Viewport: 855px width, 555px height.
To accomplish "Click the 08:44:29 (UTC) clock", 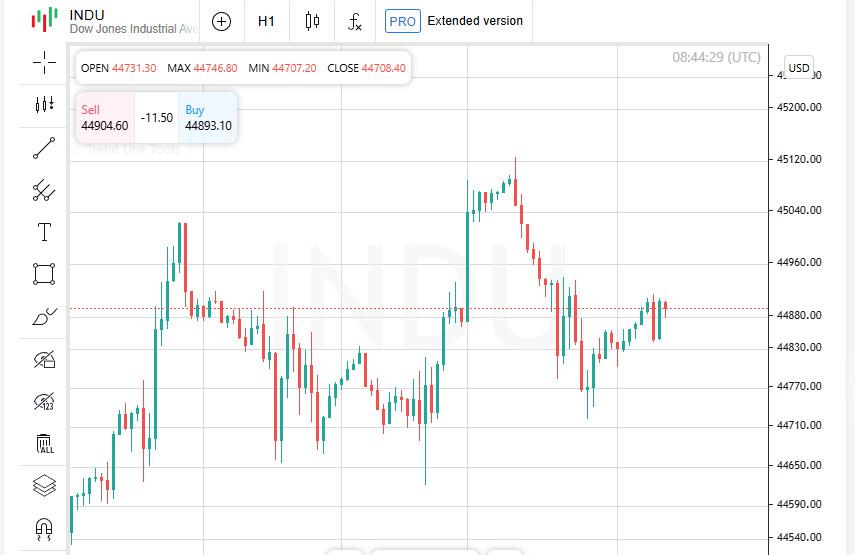I will (x=716, y=57).
